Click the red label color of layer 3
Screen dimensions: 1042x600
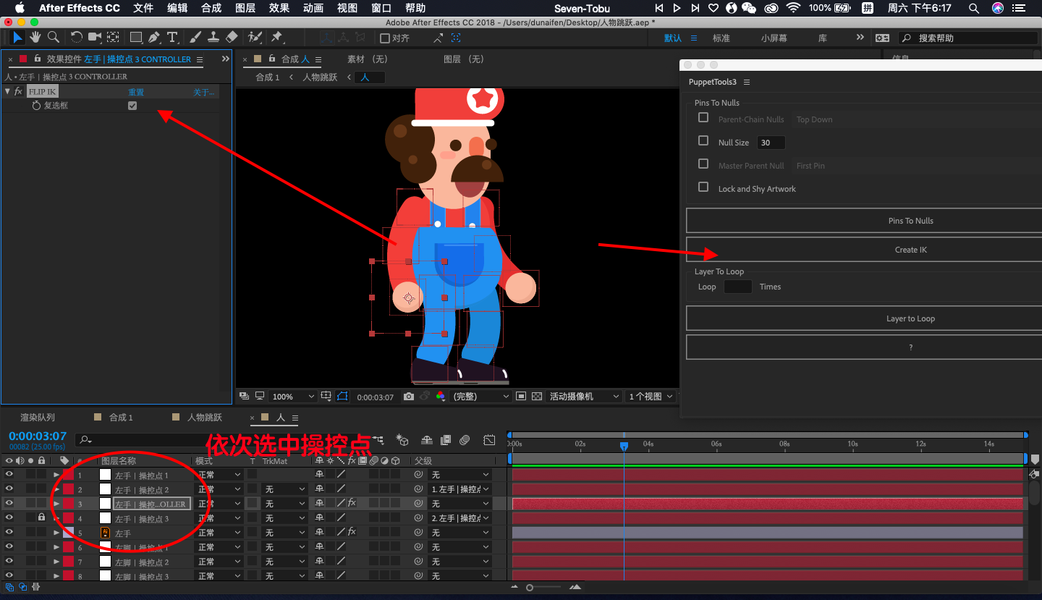coord(68,504)
